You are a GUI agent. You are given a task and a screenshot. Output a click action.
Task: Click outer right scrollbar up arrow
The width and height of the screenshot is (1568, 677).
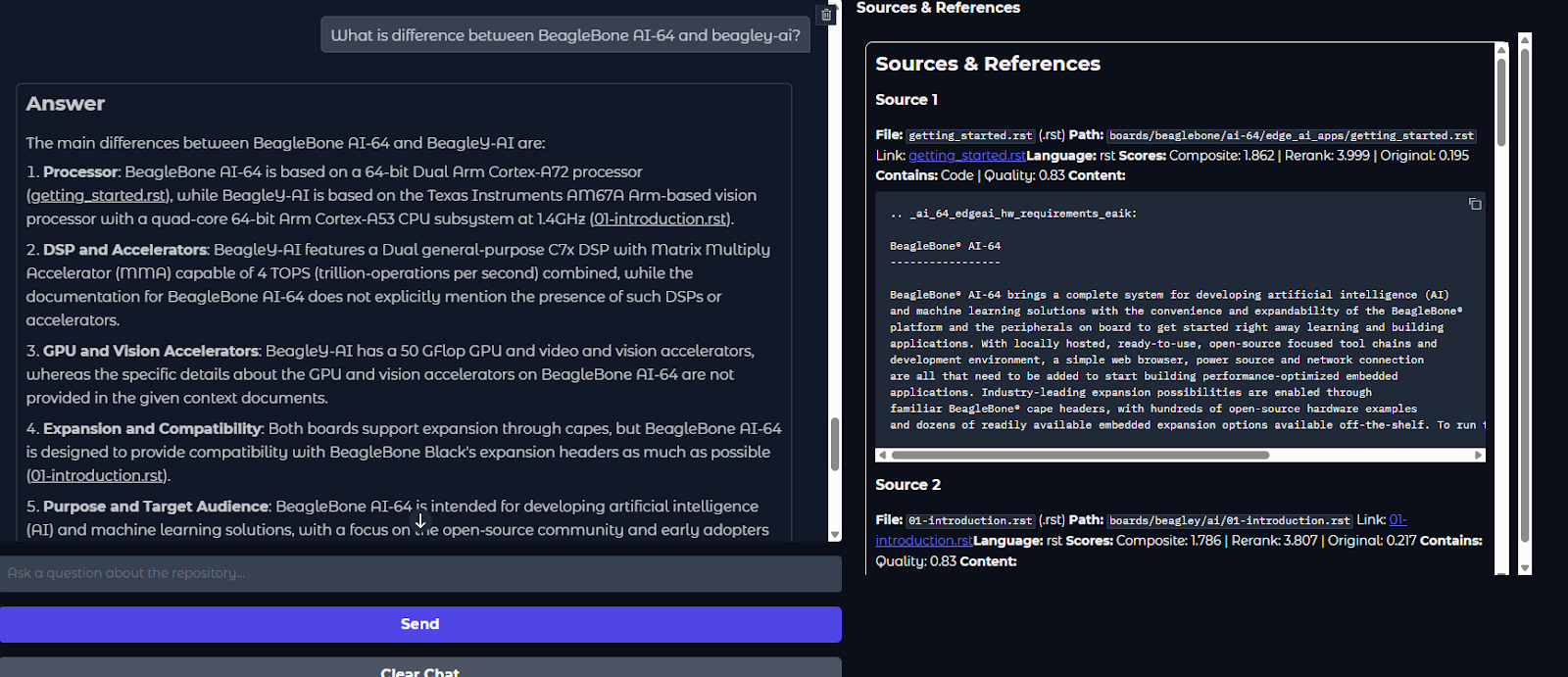(1524, 39)
